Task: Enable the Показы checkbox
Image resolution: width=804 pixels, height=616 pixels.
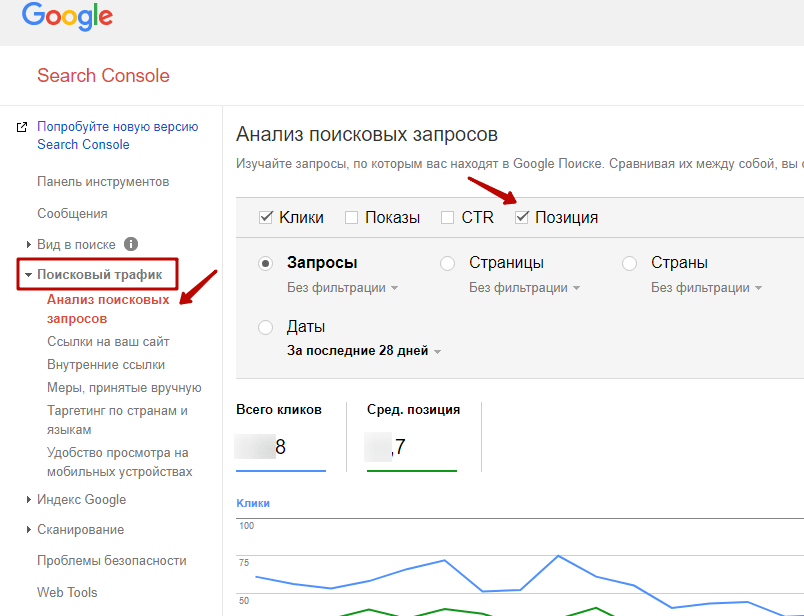Action: coord(351,218)
